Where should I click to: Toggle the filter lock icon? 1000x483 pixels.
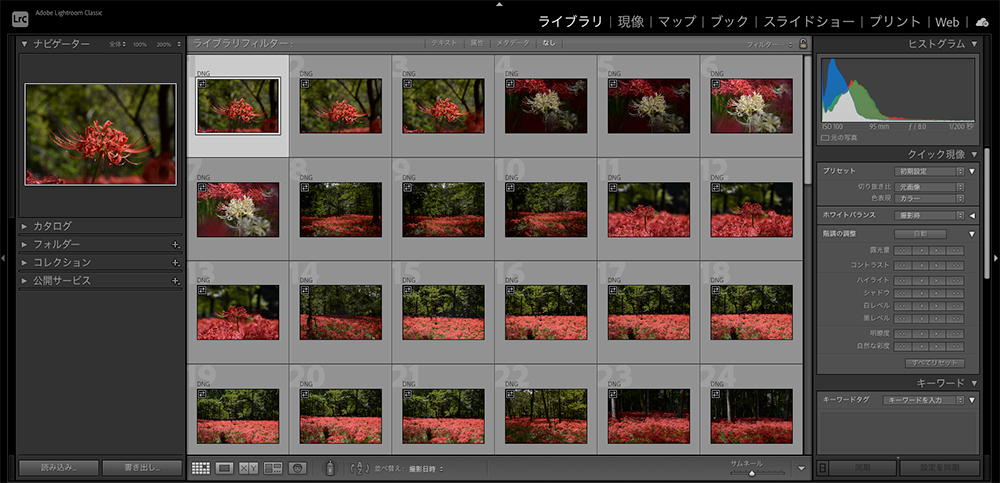803,44
